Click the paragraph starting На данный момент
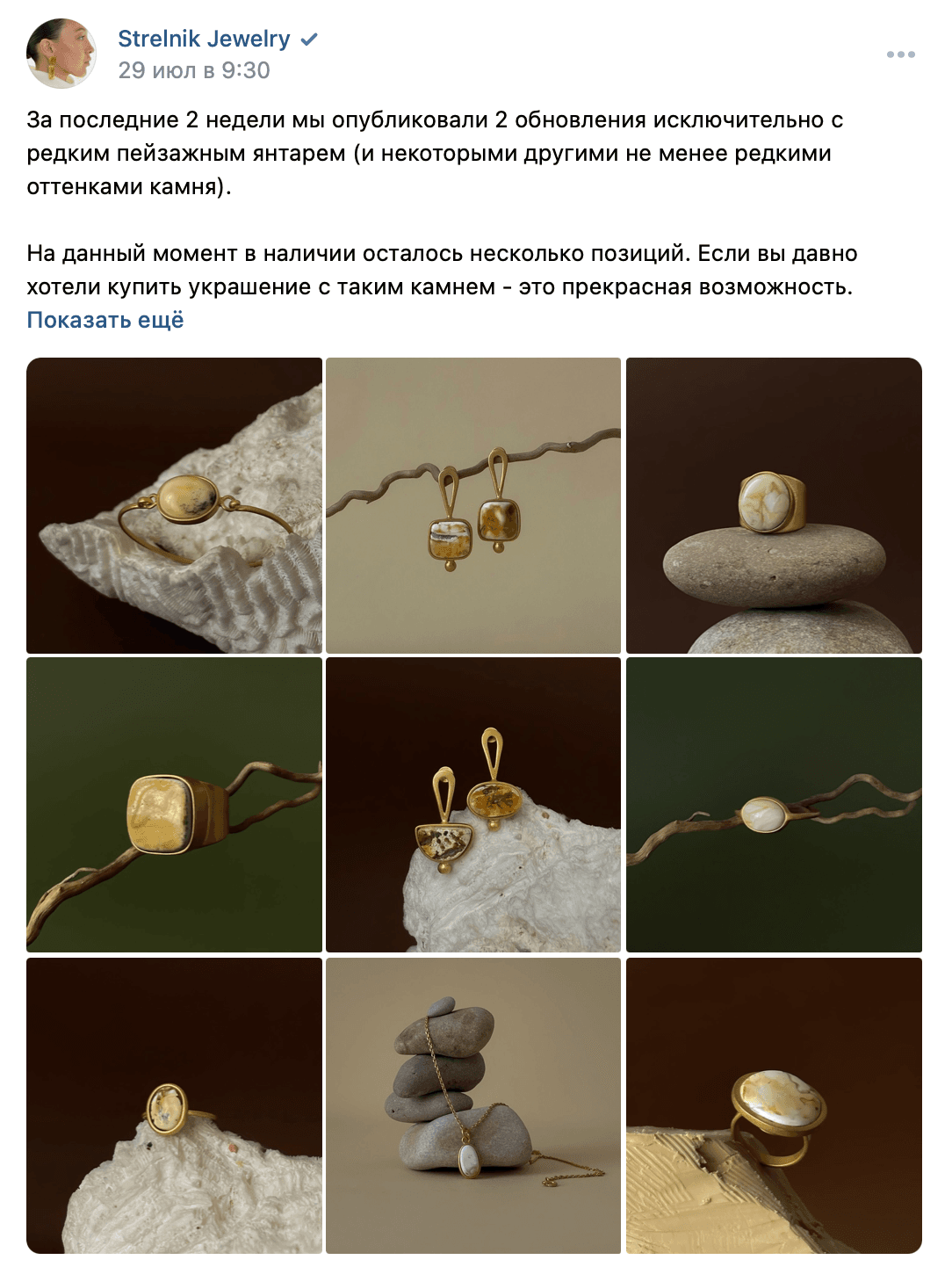 click(x=442, y=270)
